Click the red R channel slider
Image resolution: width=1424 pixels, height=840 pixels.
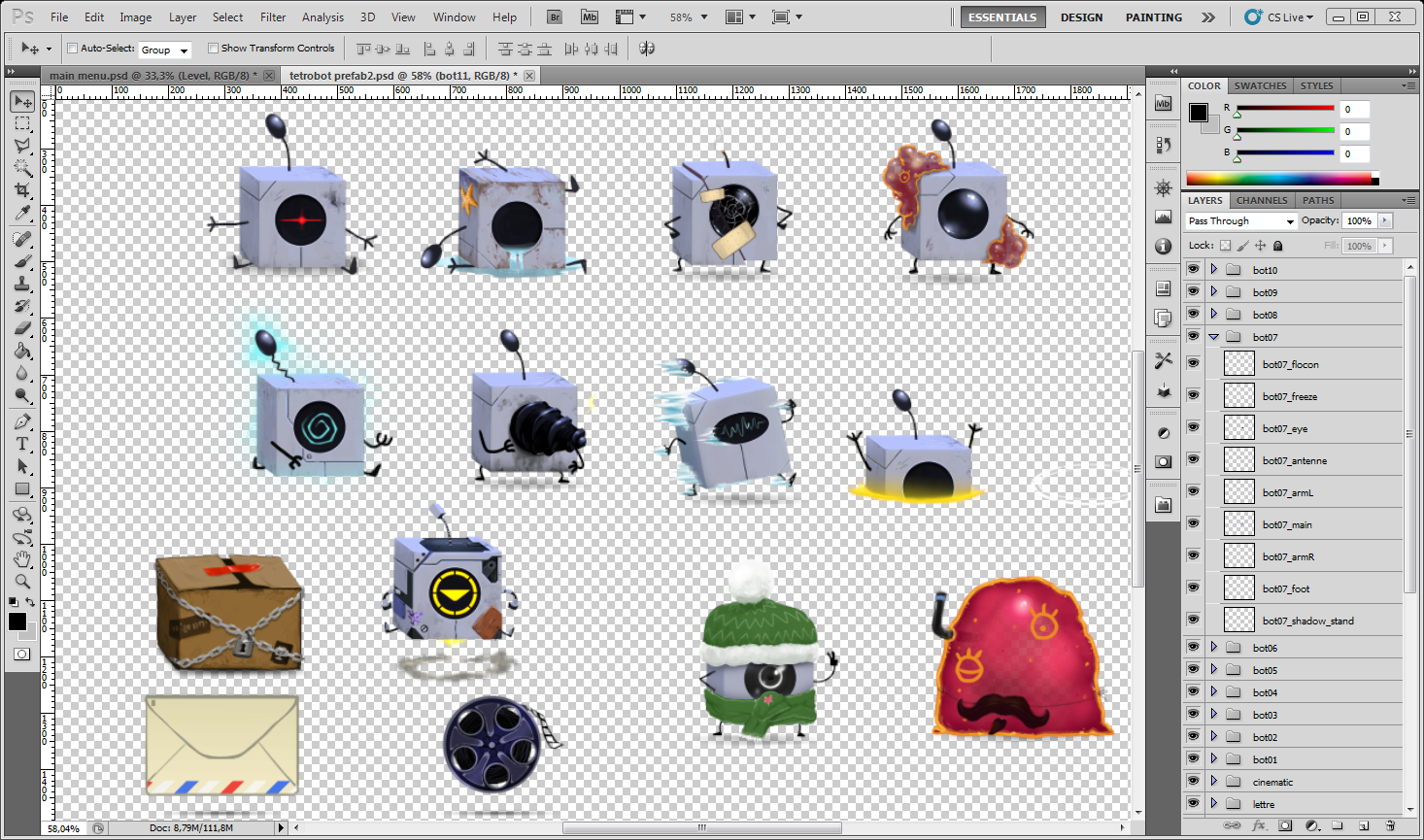[1284, 109]
